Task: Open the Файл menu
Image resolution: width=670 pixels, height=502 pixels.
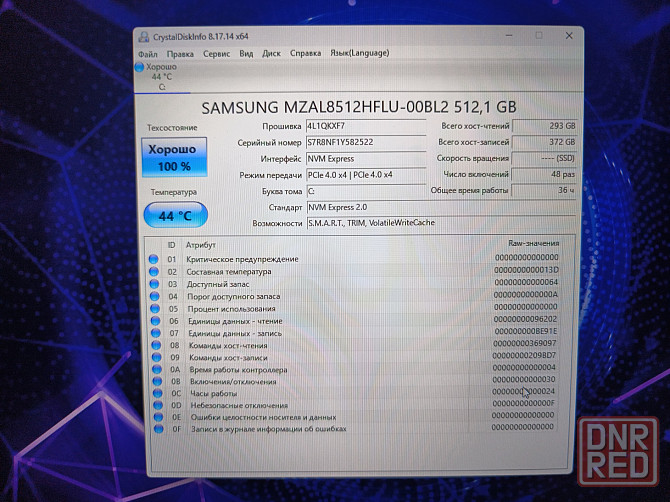Action: click(148, 54)
